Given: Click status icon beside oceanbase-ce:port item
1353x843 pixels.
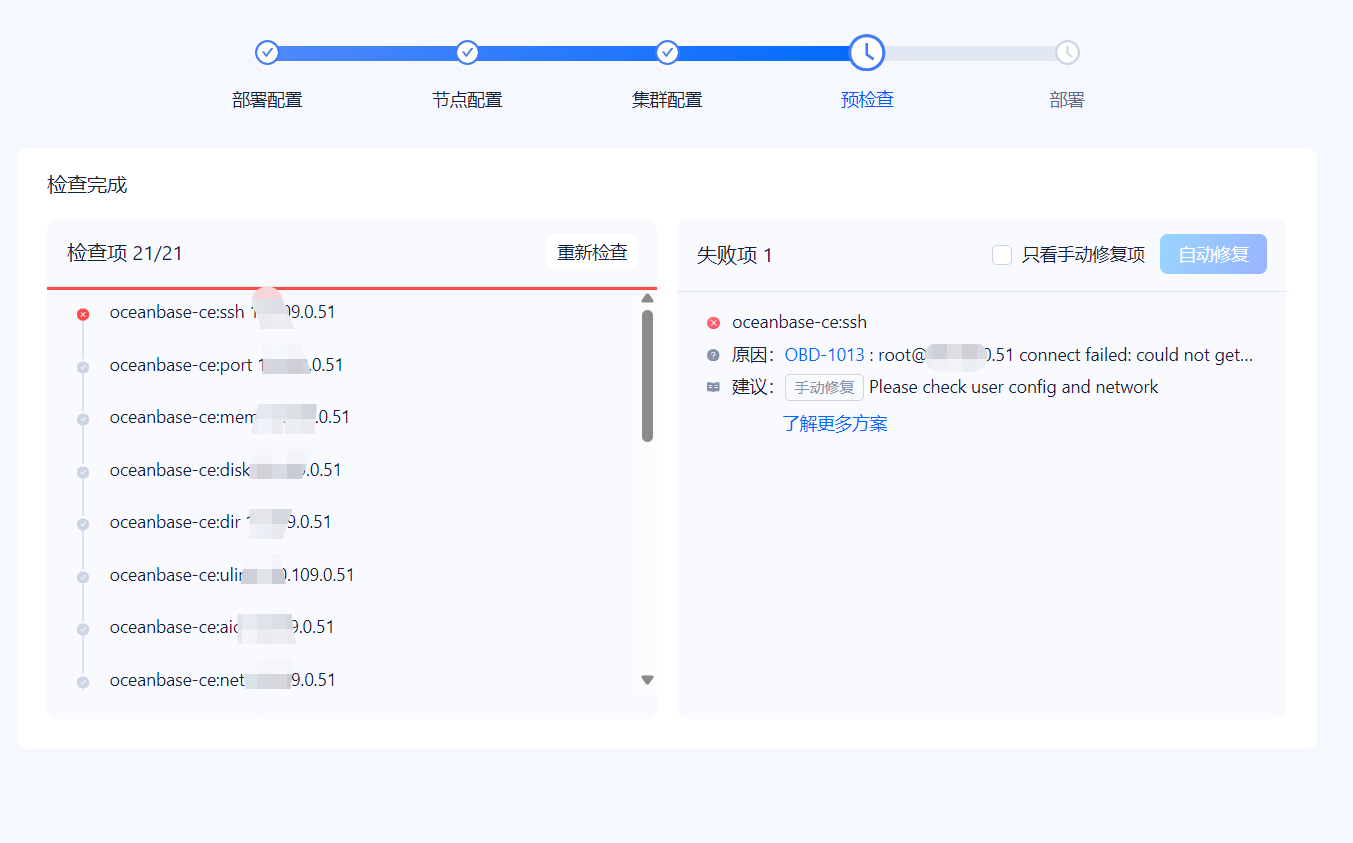Looking at the screenshot, I should click(x=83, y=367).
